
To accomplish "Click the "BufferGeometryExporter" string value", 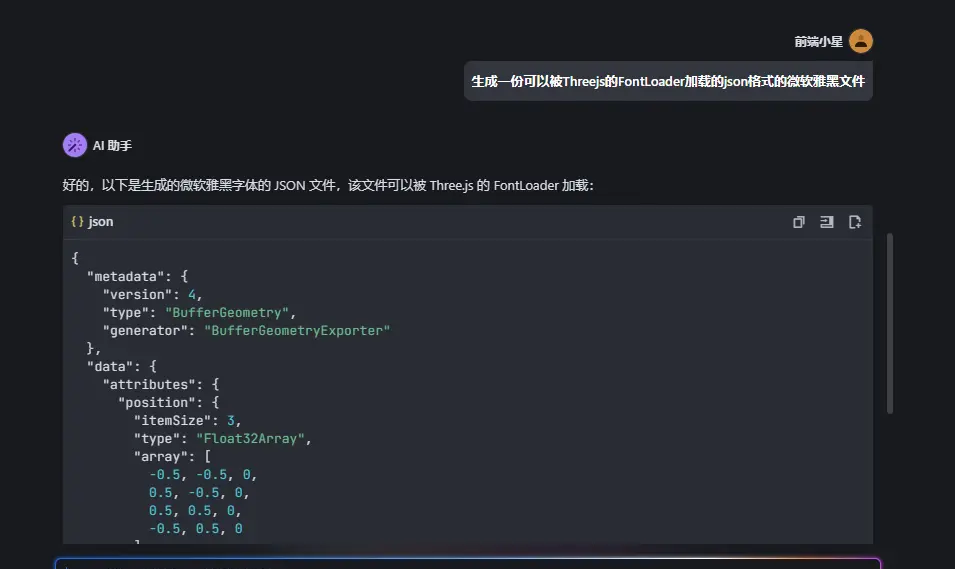I will [x=297, y=331].
